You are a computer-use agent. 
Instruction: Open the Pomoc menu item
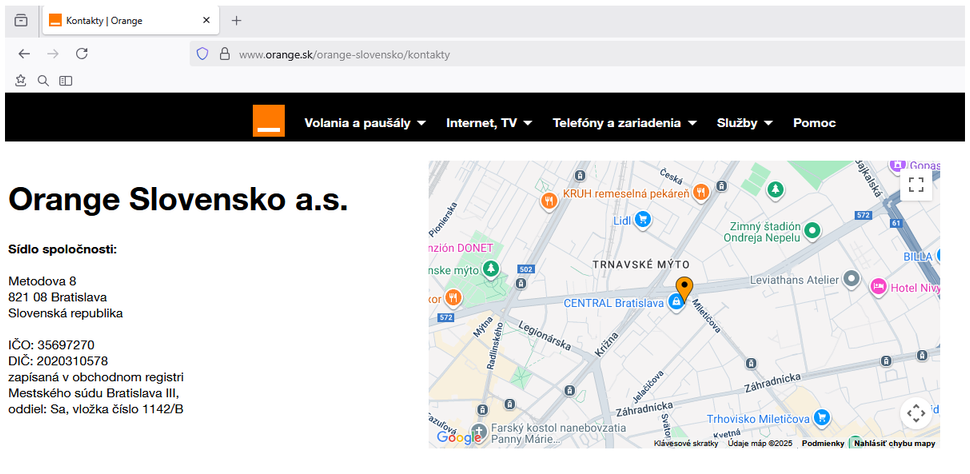[x=814, y=123]
